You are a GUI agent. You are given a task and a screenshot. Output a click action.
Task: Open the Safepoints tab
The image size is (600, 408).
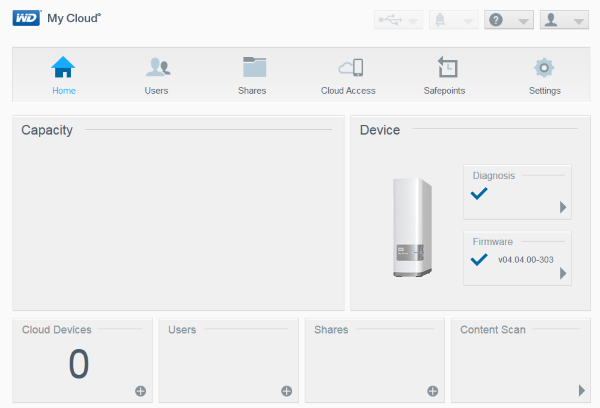pos(445,75)
